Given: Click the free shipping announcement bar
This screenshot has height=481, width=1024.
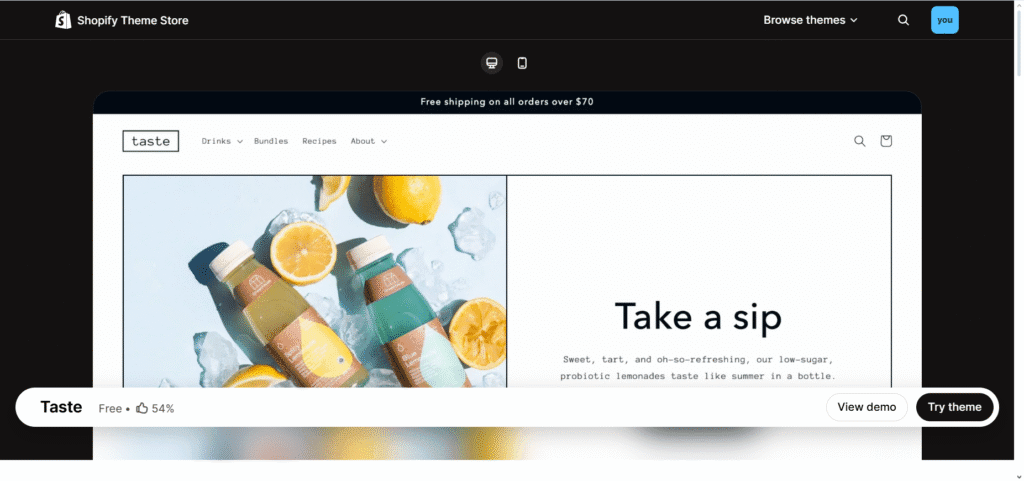Looking at the screenshot, I should tap(507, 102).
